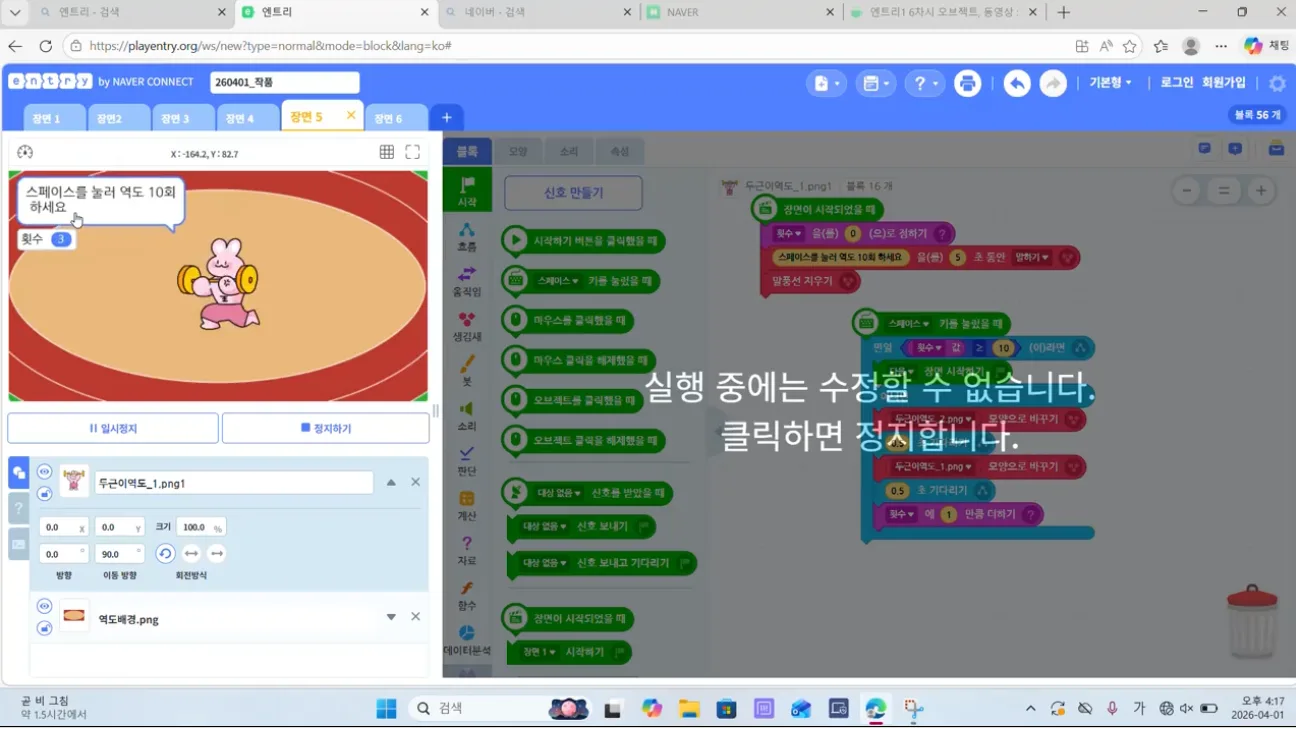The width and height of the screenshot is (1296, 729).
Task: Hide the 두근이역도_1.png1 object with its eye toggle
Action: tap(44, 469)
